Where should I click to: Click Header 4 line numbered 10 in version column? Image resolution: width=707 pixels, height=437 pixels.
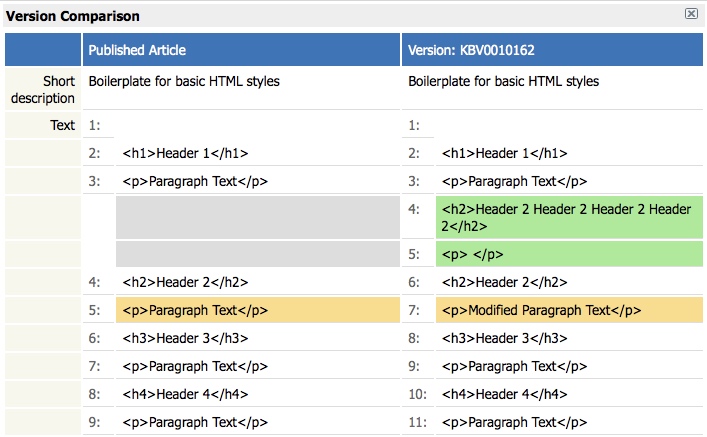point(505,394)
